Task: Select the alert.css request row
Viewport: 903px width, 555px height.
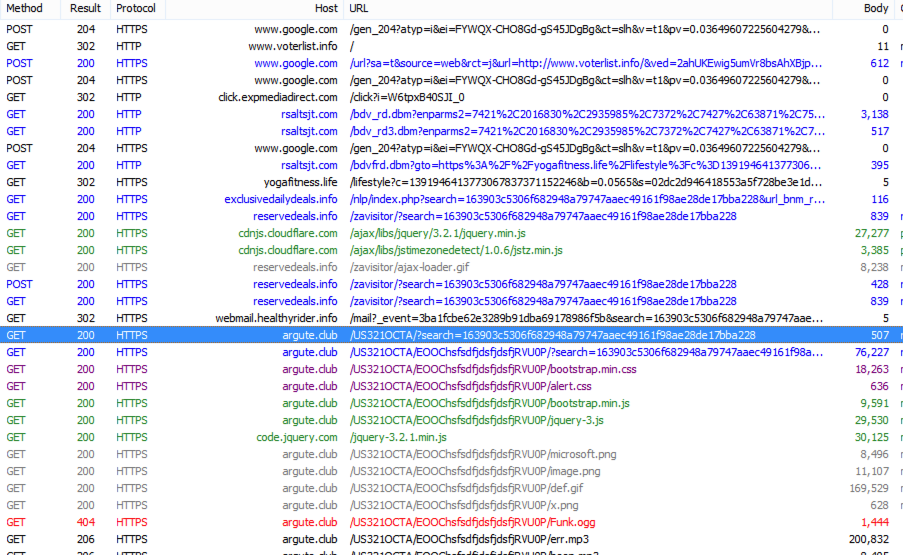Action: pyautogui.click(x=469, y=386)
